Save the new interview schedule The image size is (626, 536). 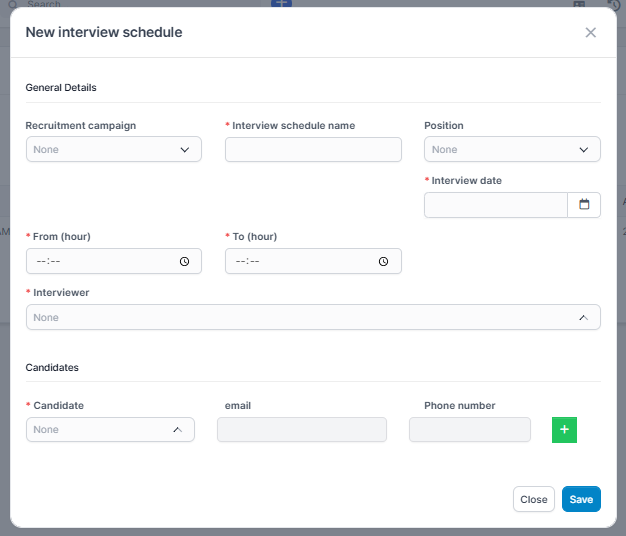pos(581,499)
